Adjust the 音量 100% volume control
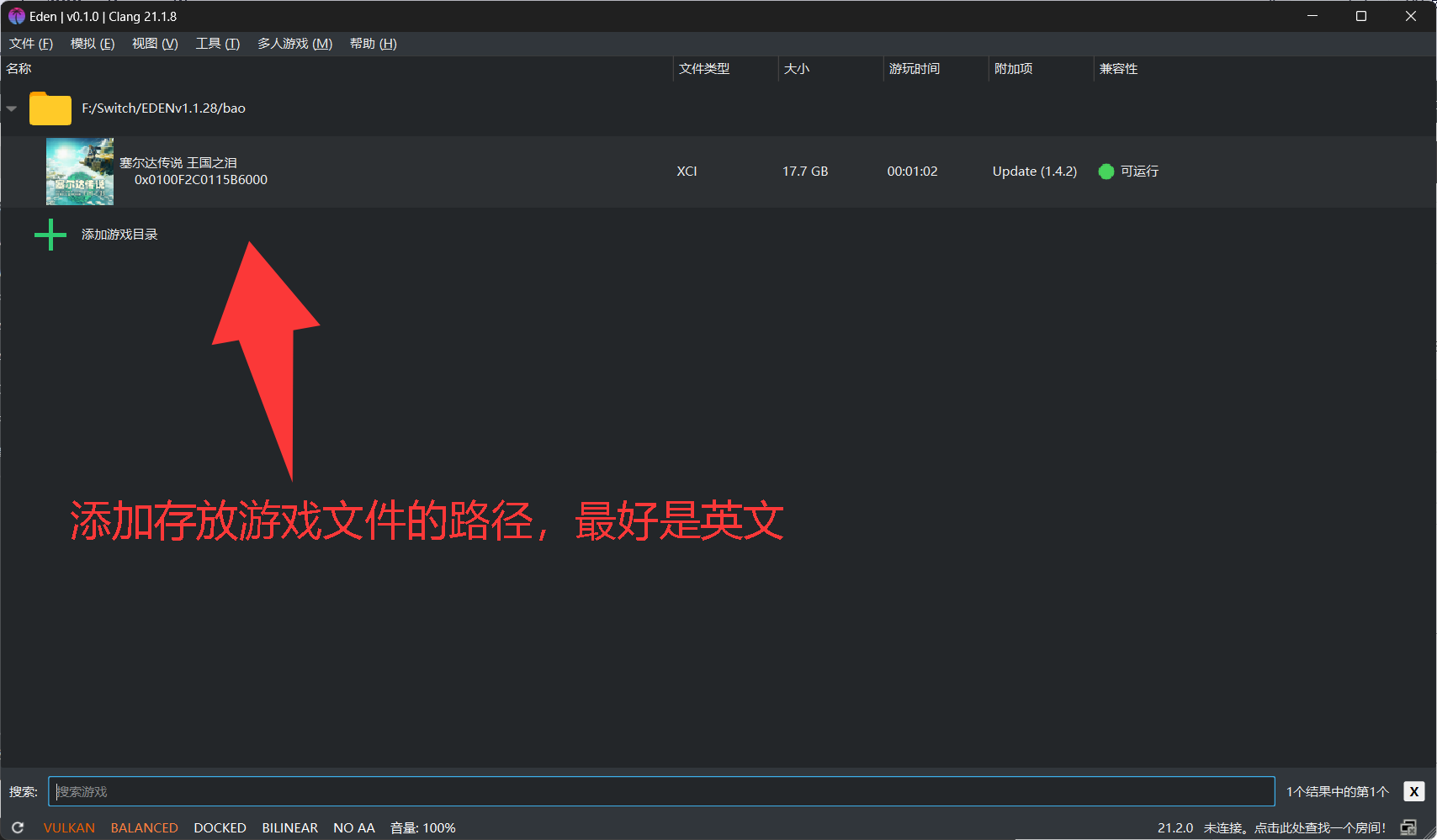The image size is (1437, 840). tap(422, 827)
